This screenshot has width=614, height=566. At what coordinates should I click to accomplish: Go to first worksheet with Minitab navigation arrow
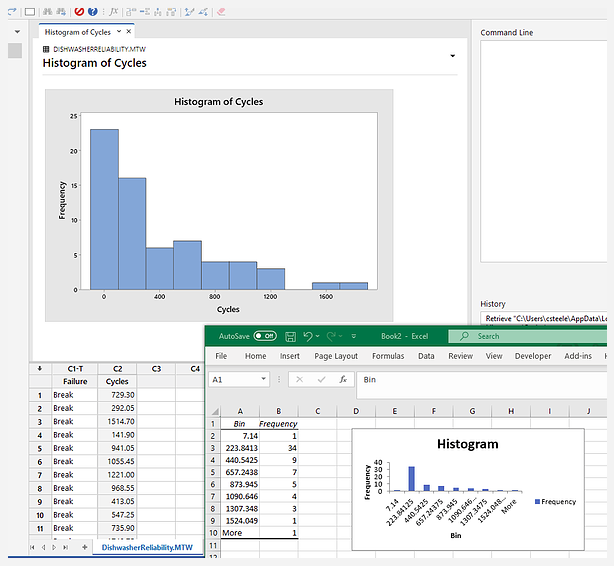click(32, 547)
